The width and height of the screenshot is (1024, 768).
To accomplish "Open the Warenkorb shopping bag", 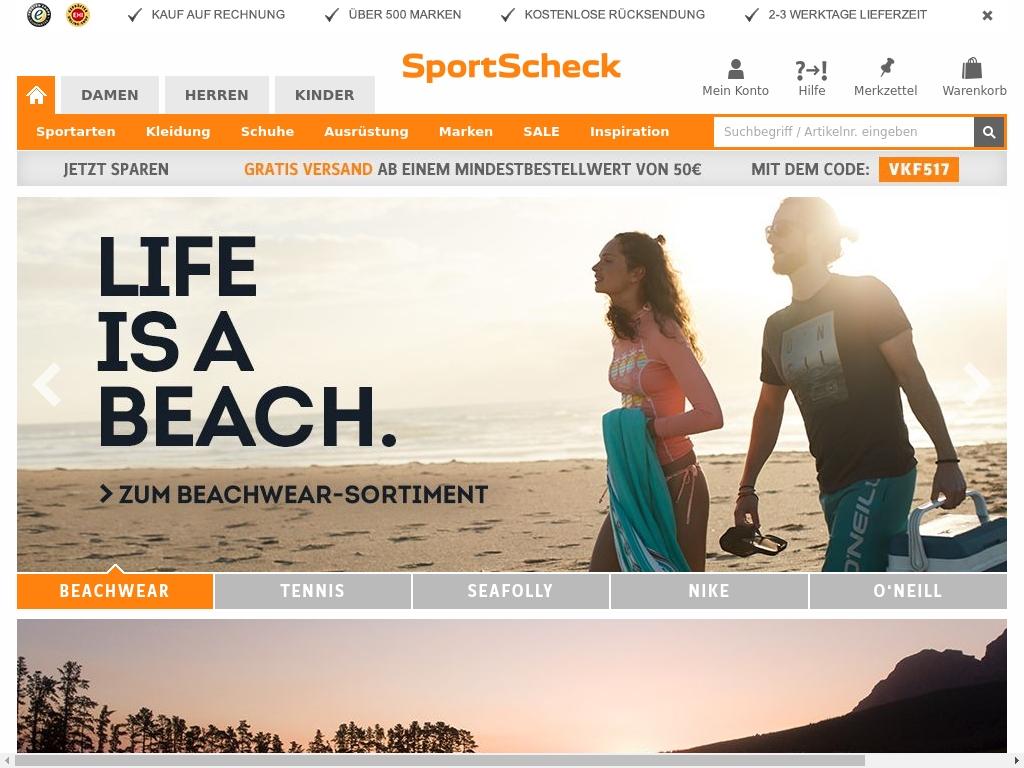I will coord(972,68).
